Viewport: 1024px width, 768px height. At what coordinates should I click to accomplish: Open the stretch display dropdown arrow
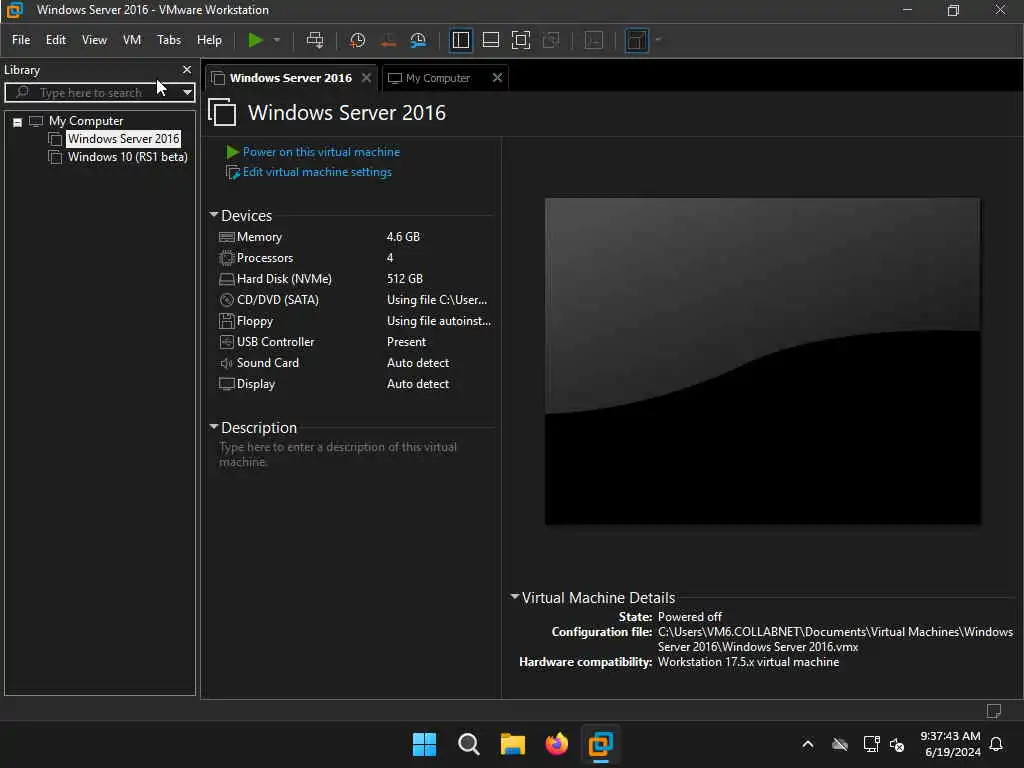click(658, 40)
